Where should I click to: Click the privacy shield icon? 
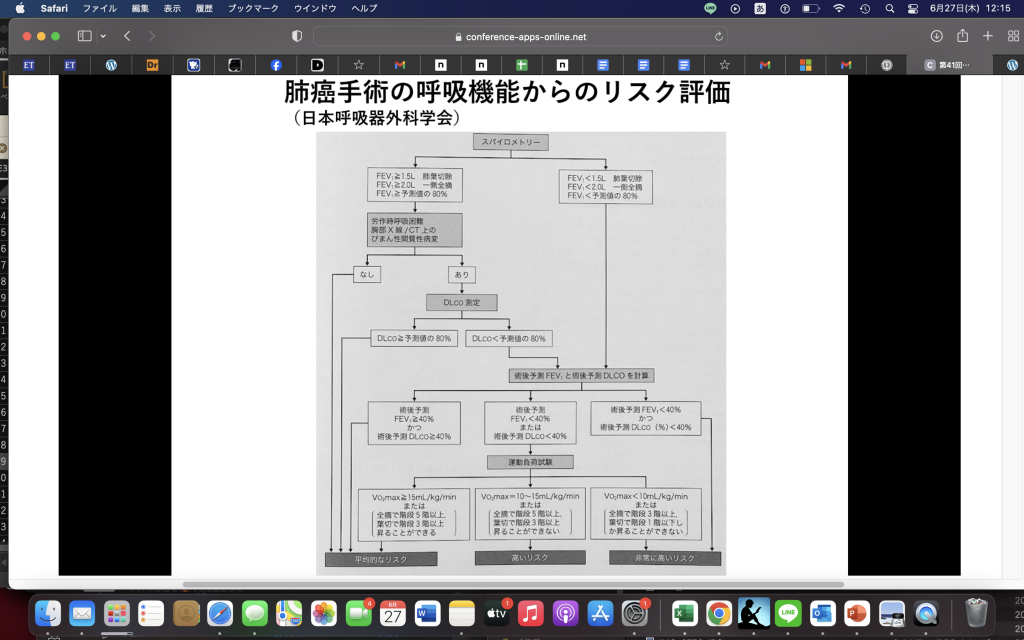click(297, 36)
